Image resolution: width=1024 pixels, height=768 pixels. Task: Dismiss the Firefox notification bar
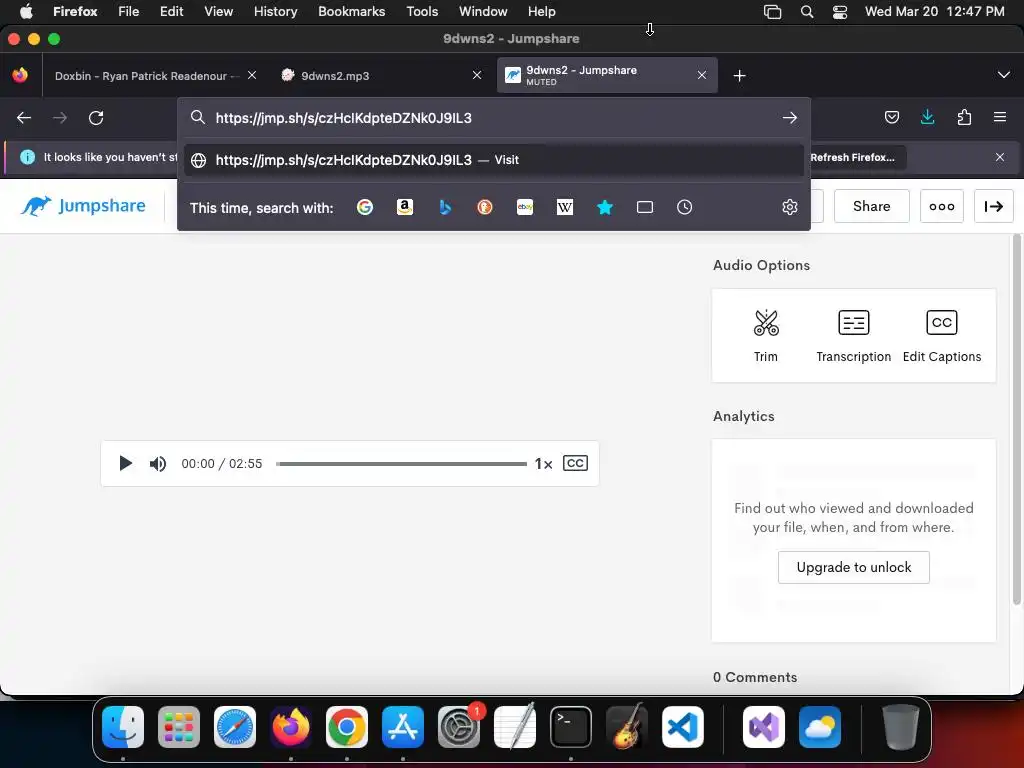tap(1000, 157)
